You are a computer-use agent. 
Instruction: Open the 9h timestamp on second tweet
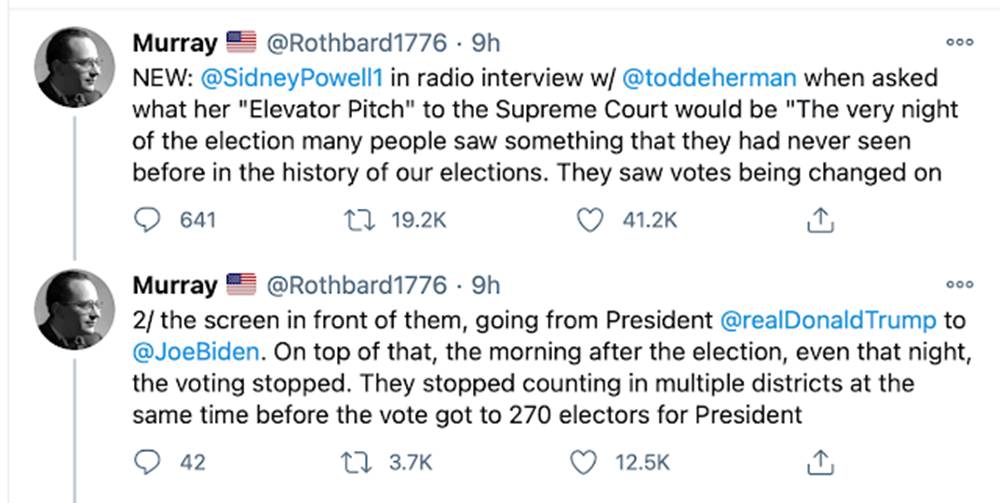(x=485, y=285)
